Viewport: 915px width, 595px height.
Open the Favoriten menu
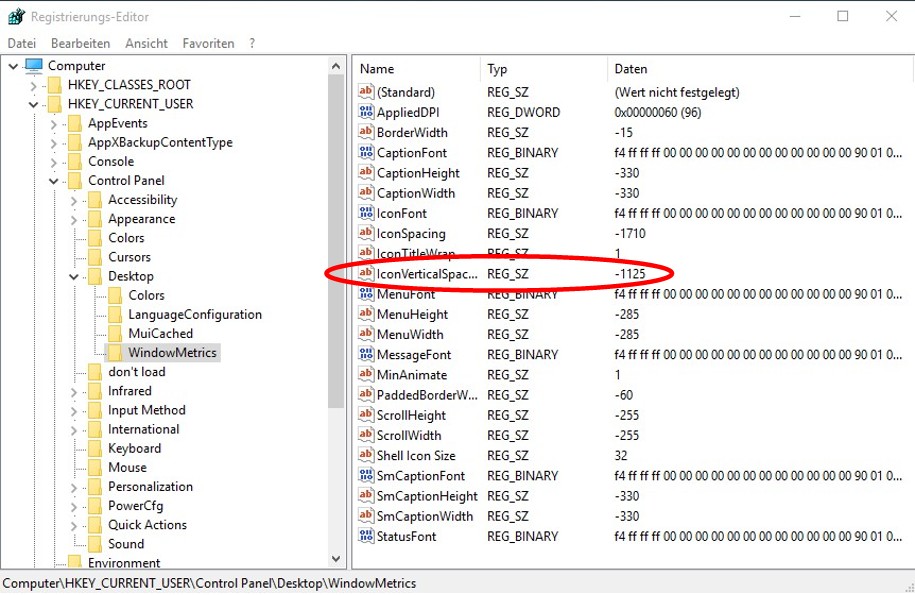[208, 44]
